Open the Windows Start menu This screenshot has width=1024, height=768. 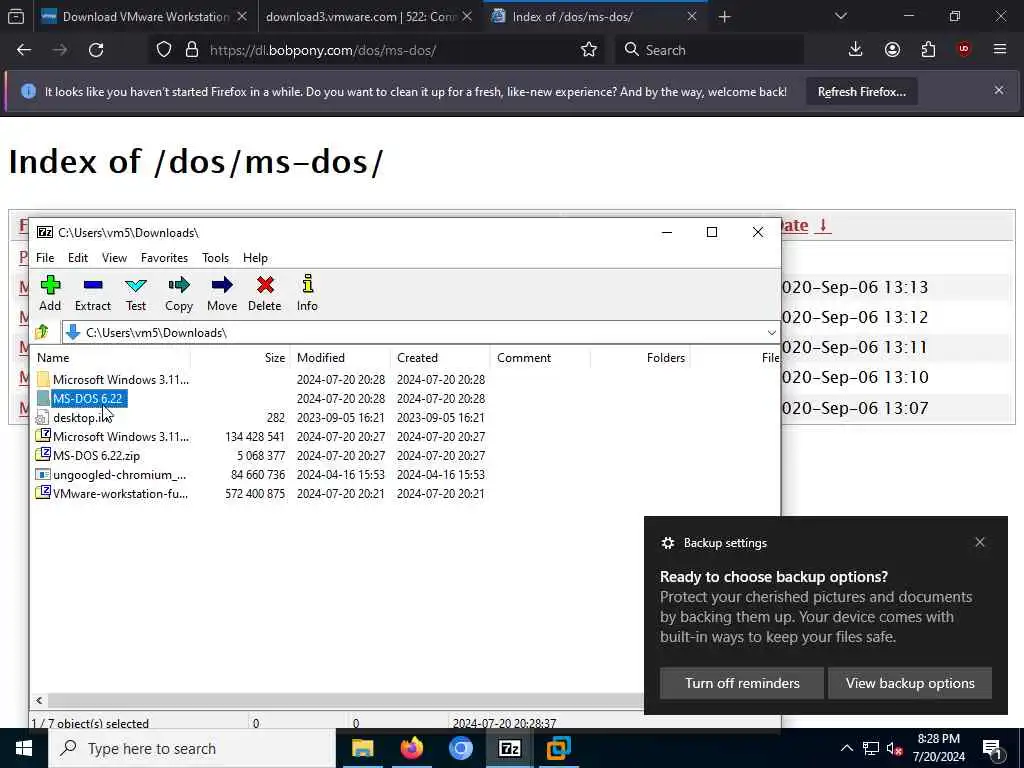(24, 748)
